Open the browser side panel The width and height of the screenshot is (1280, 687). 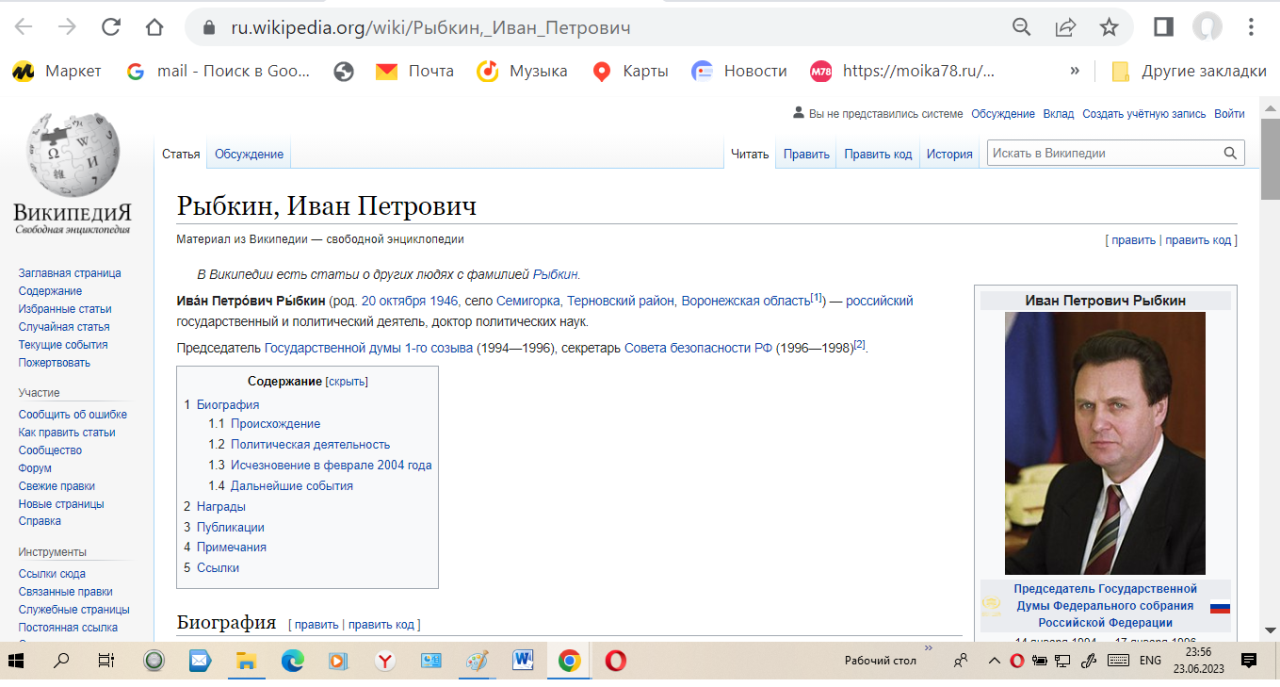pyautogui.click(x=1163, y=27)
